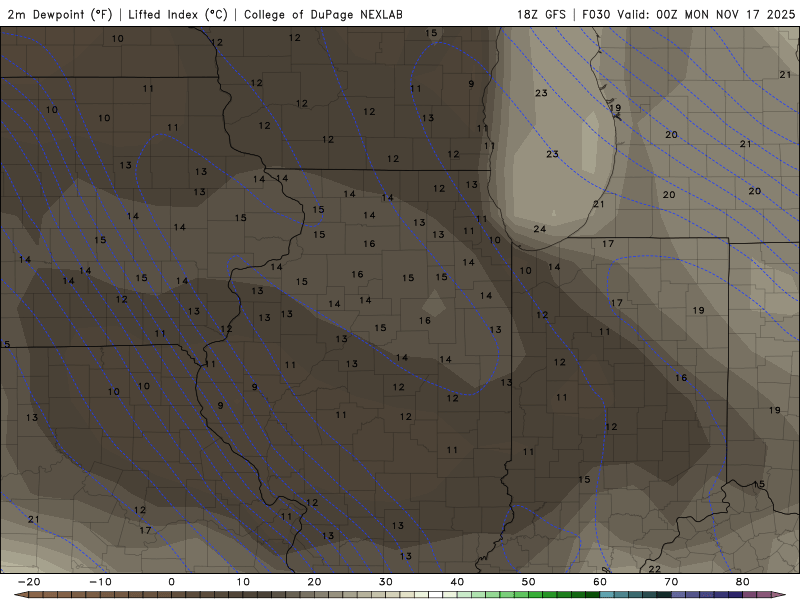Click the "College of DuPage NEXLAB" label

click(323, 15)
